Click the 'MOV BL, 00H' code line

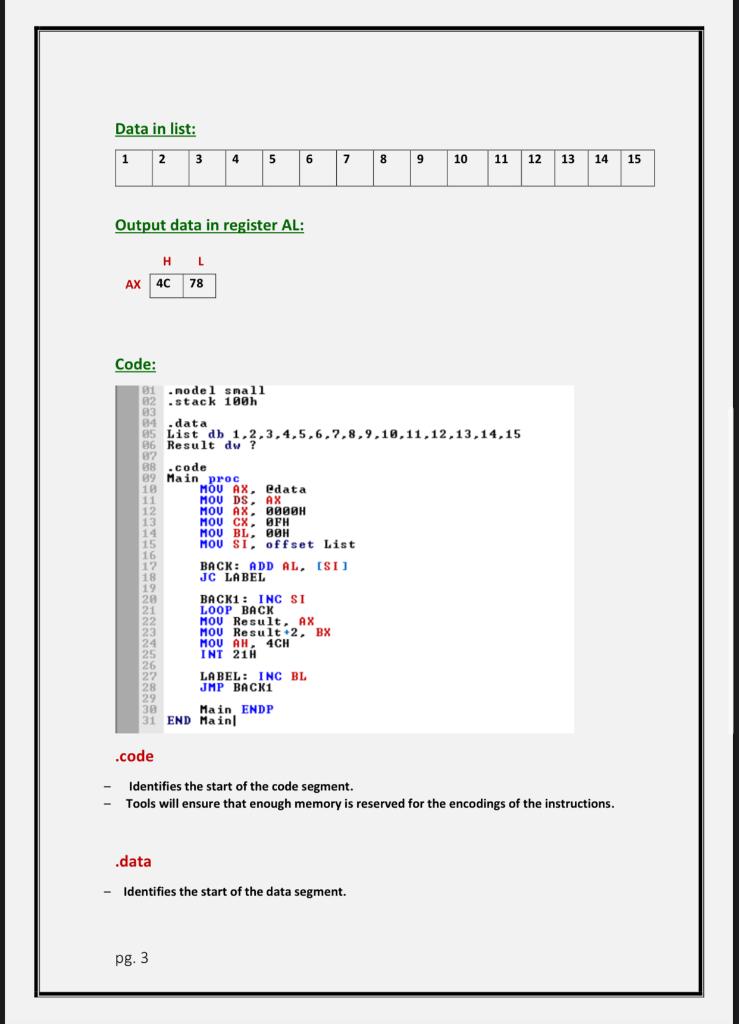(x=245, y=534)
